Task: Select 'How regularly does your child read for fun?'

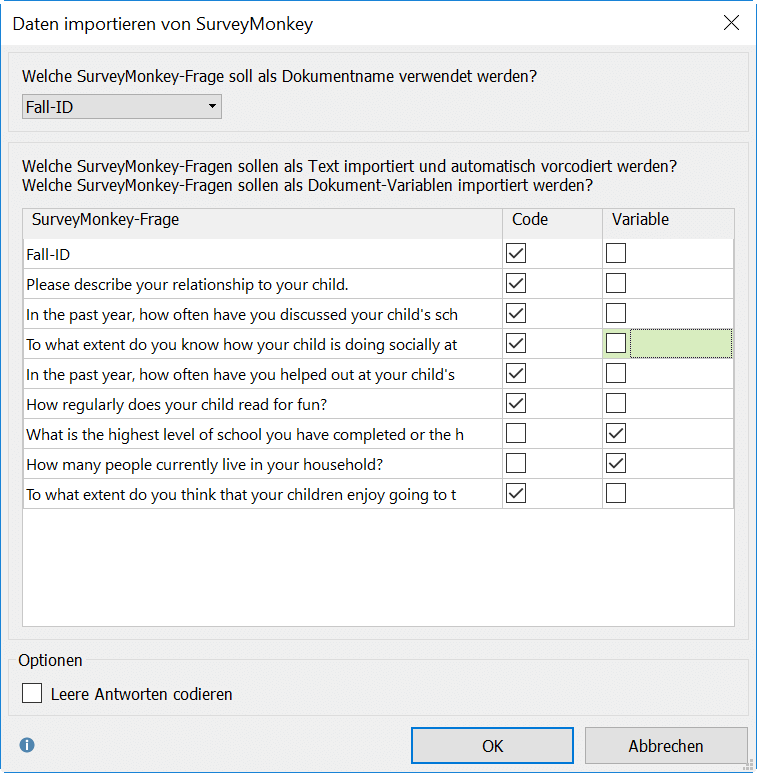Action: (176, 405)
